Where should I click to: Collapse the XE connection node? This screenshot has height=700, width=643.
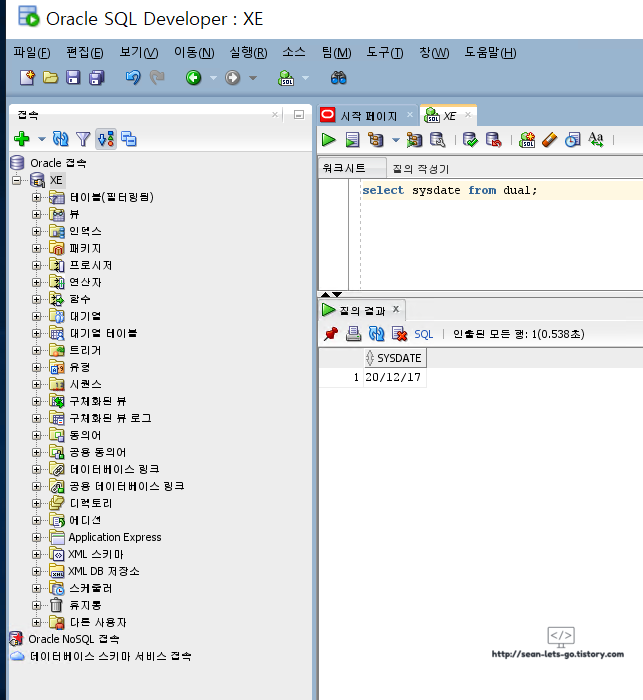click(x=17, y=180)
